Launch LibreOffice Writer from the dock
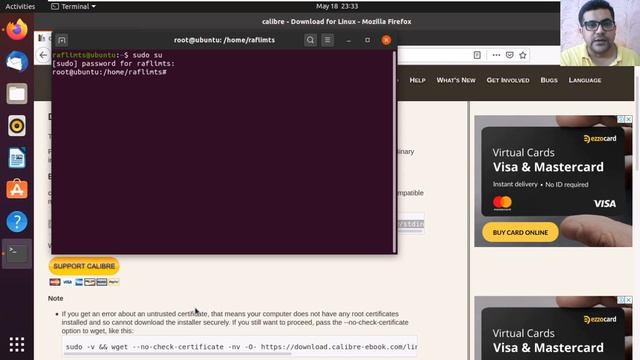This screenshot has height=360, width=640. point(17,158)
